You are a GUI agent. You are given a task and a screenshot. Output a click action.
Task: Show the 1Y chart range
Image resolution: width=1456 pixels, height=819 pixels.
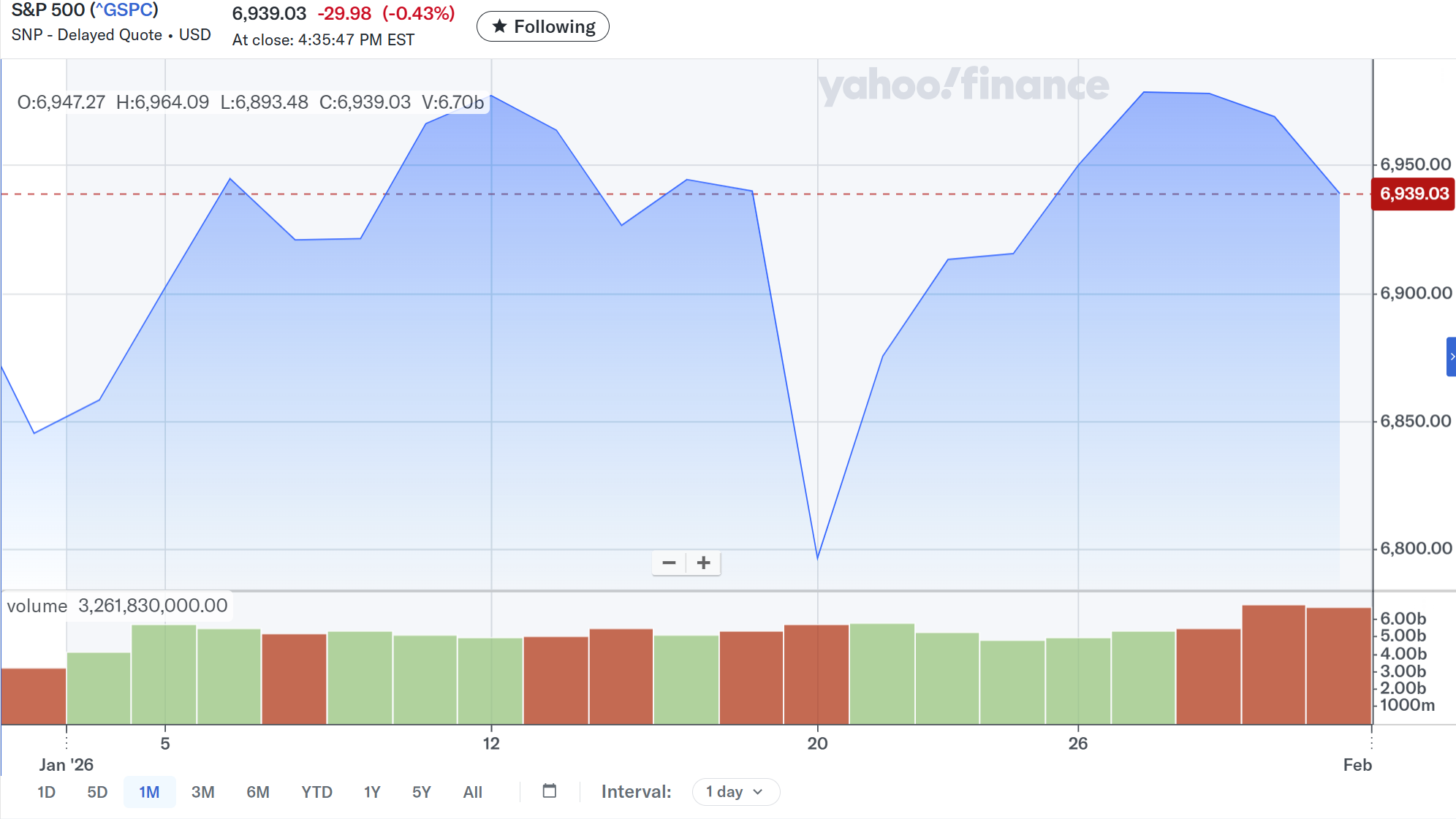click(x=372, y=792)
